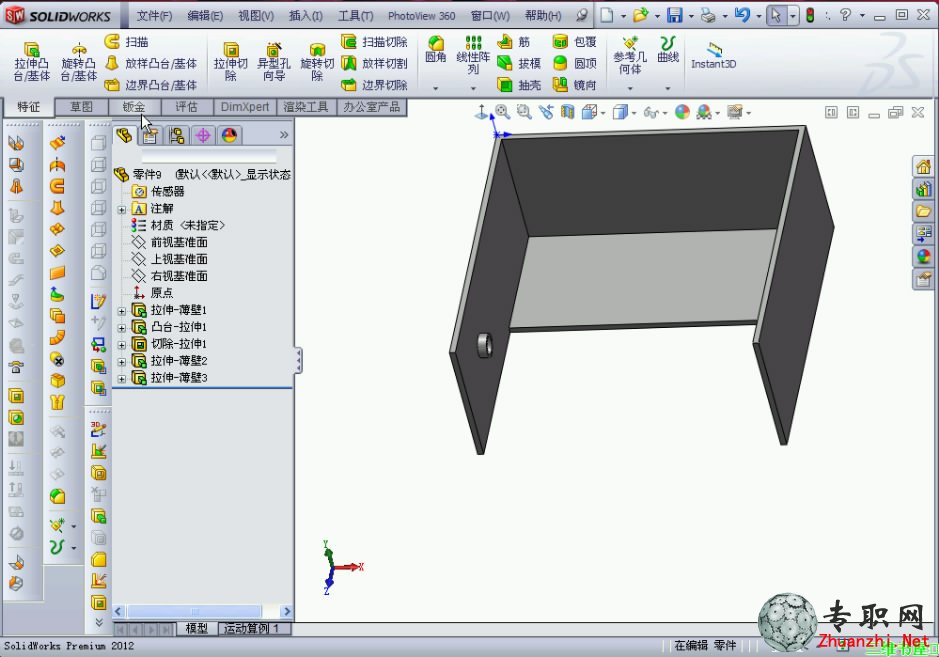939x657 pixels.
Task: Collapse the feature manager panel handle
Action: coord(298,361)
